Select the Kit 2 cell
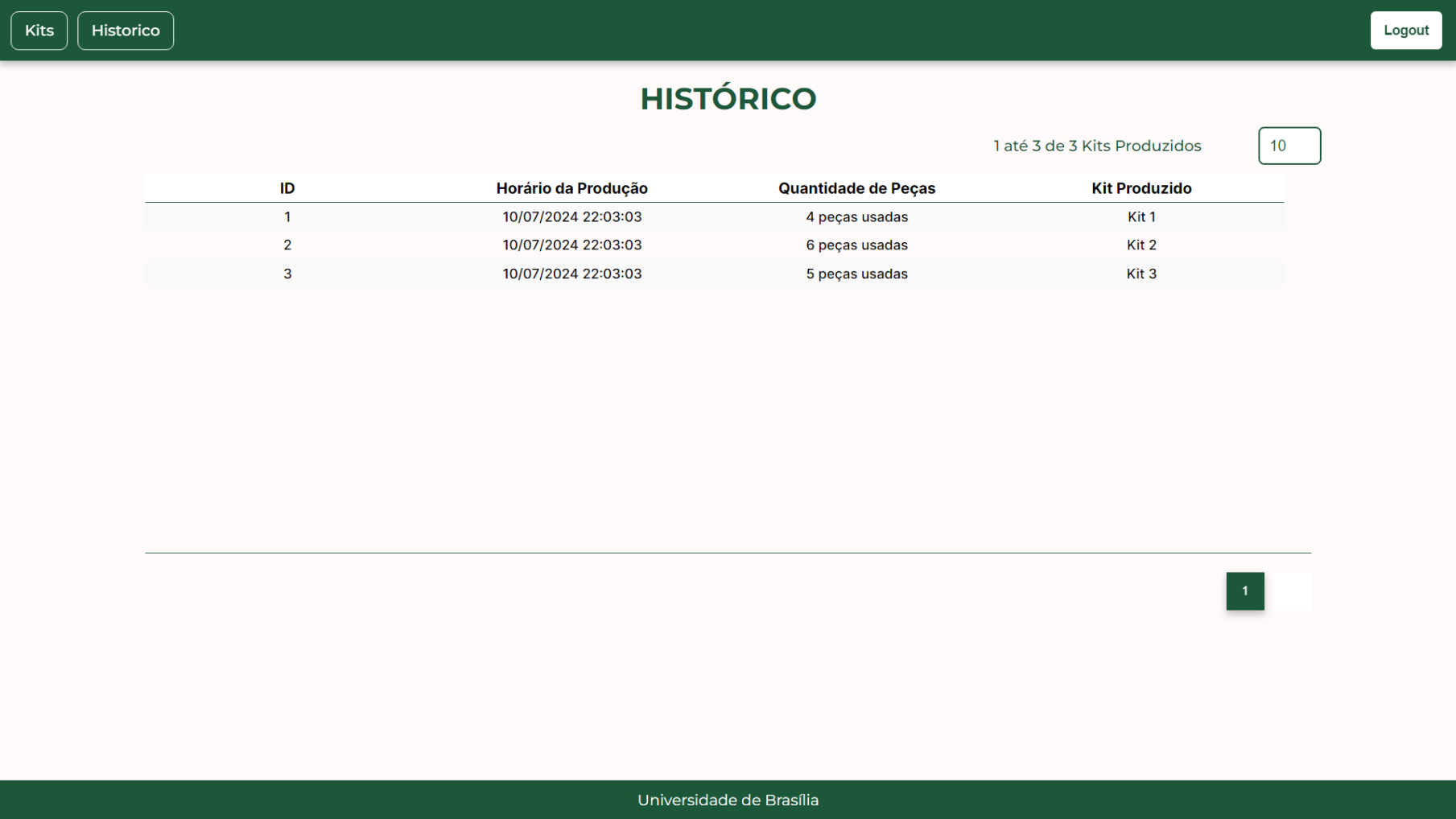Screen dimensions: 1456x819 coord(1140,245)
